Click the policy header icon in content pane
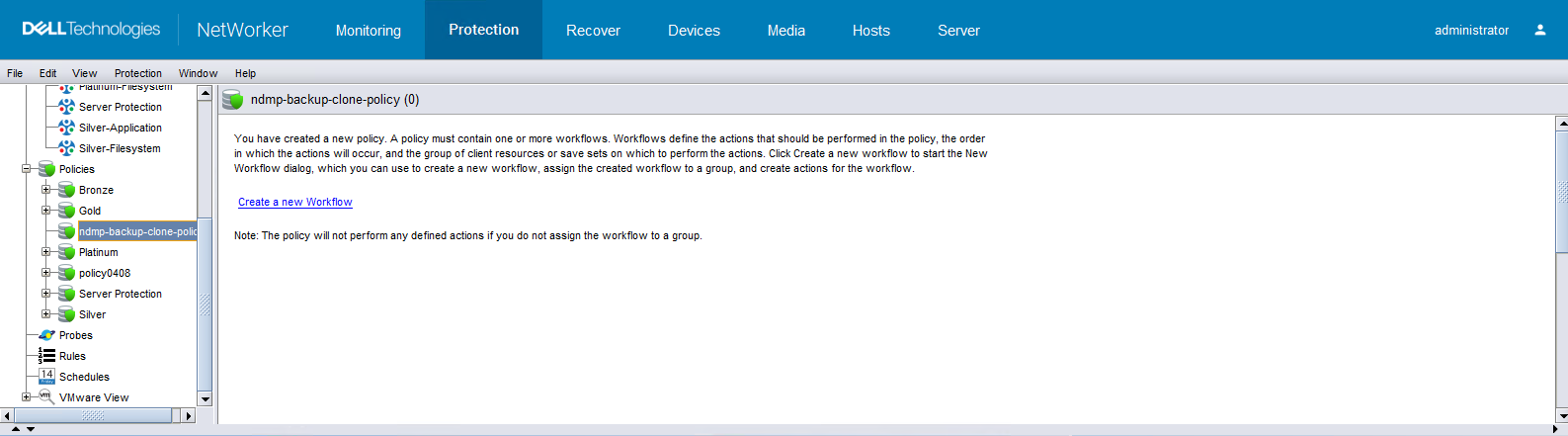 point(232,99)
